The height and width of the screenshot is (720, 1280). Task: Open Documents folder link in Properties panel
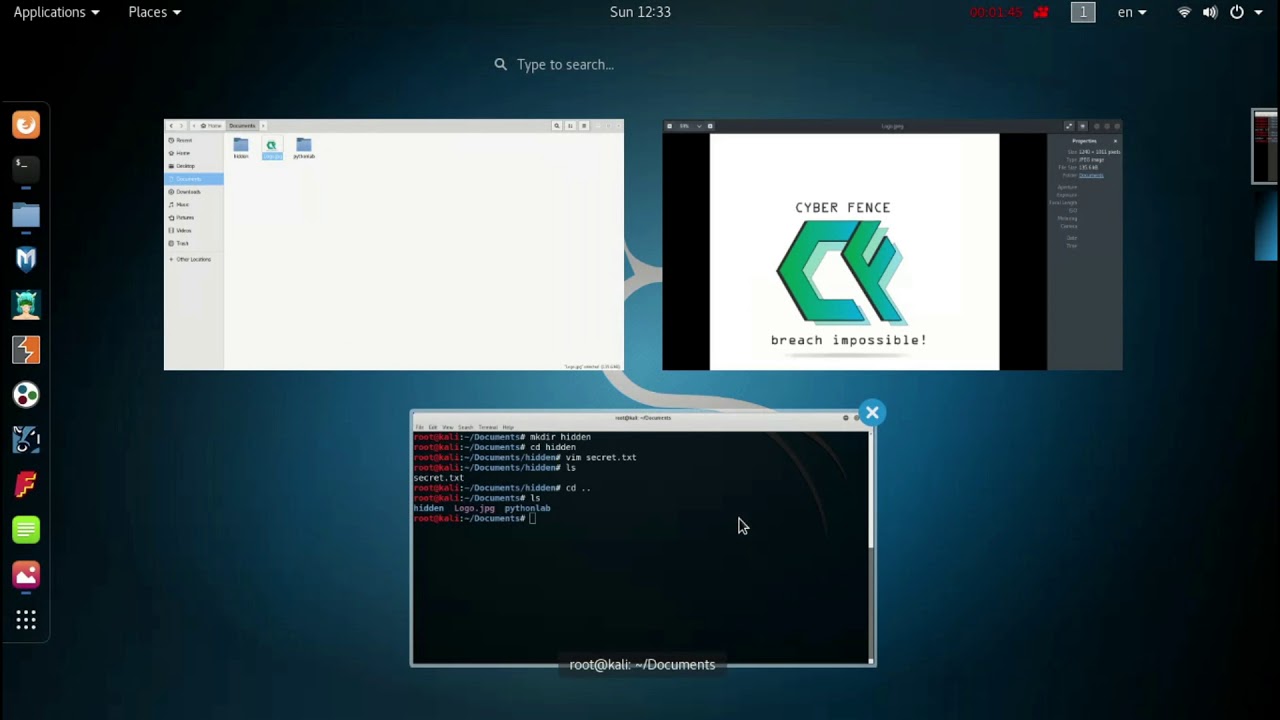tap(1091, 175)
